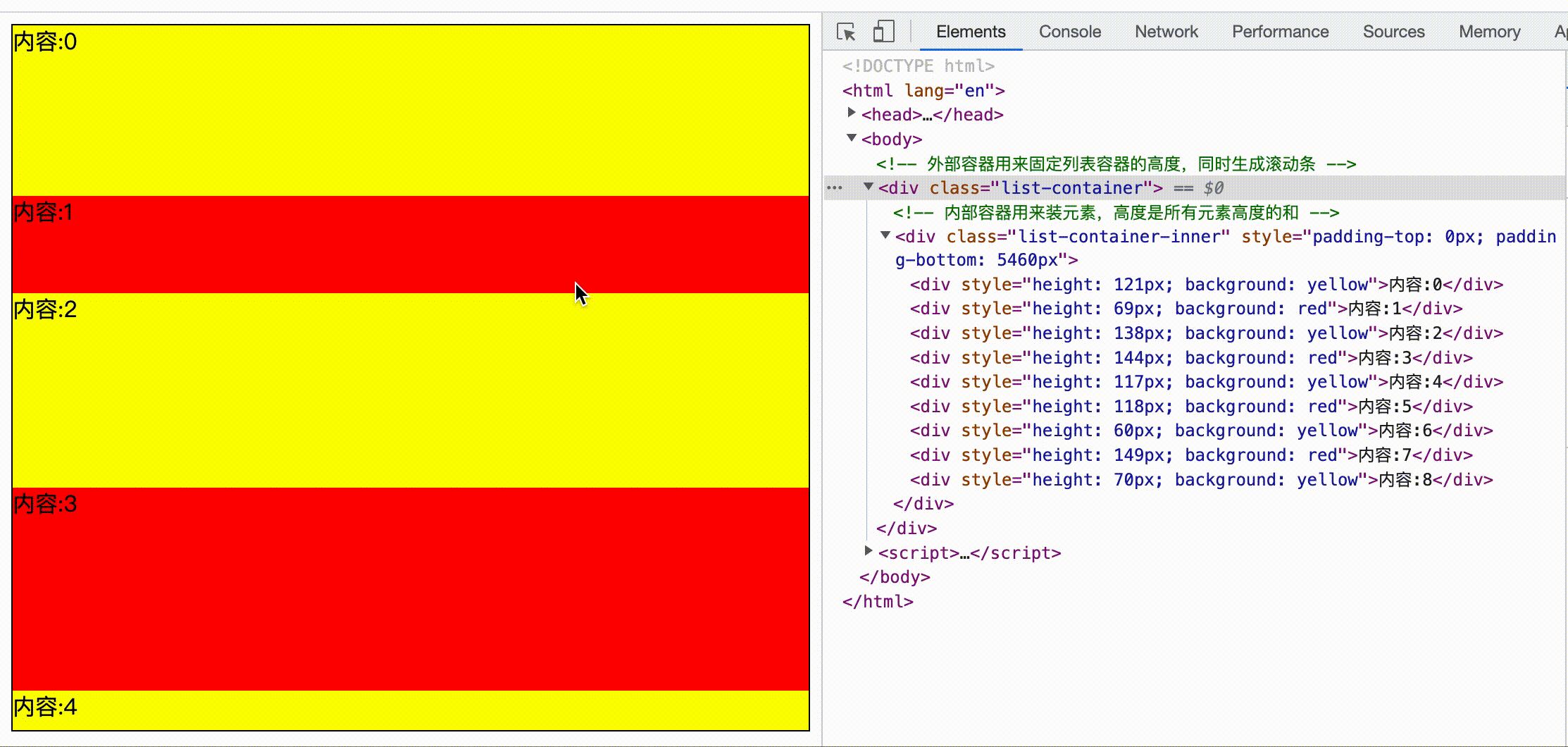The height and width of the screenshot is (747, 1568).
Task: Select the DOCTYPE html line
Action: coord(919,66)
